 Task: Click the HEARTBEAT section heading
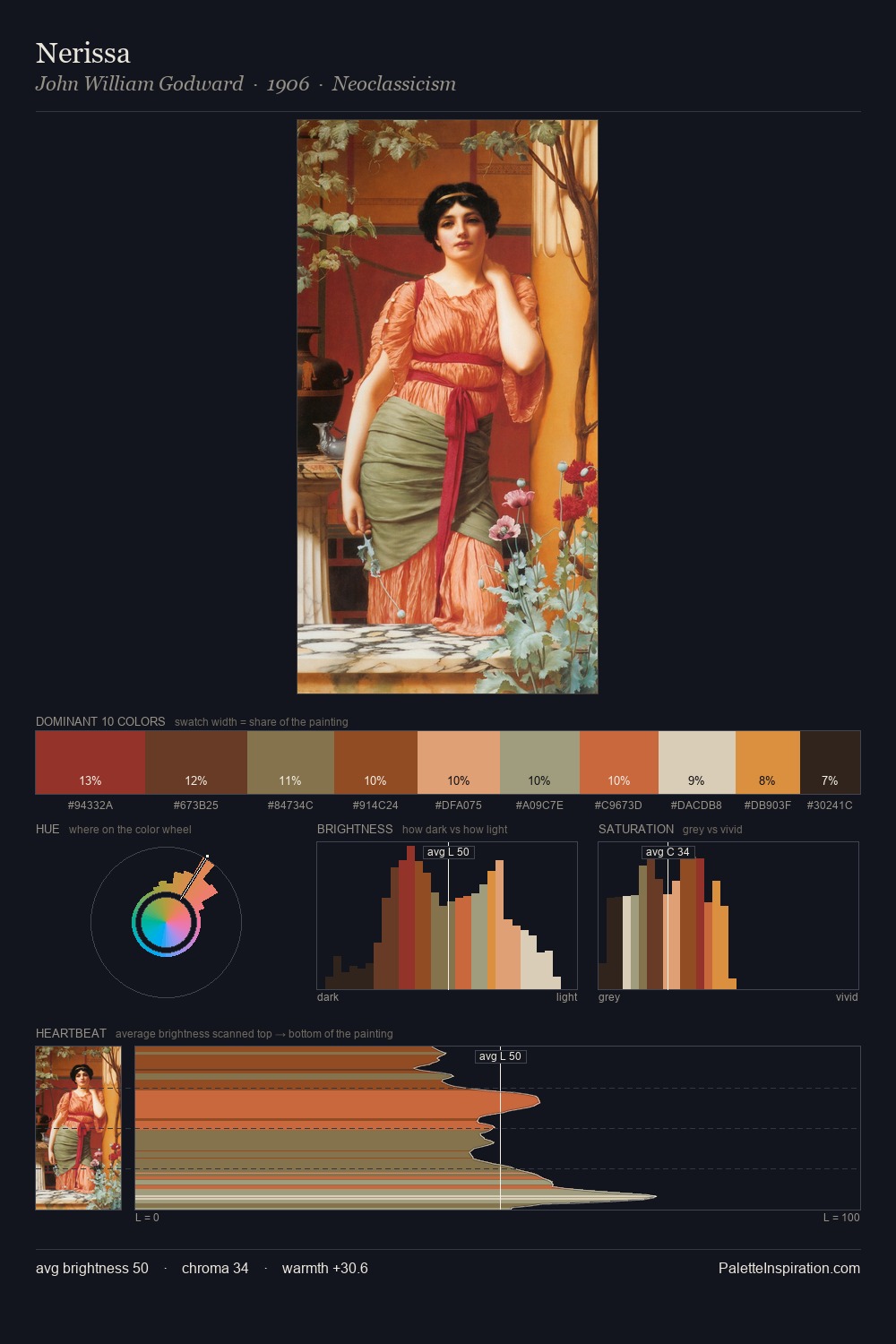click(x=71, y=1033)
